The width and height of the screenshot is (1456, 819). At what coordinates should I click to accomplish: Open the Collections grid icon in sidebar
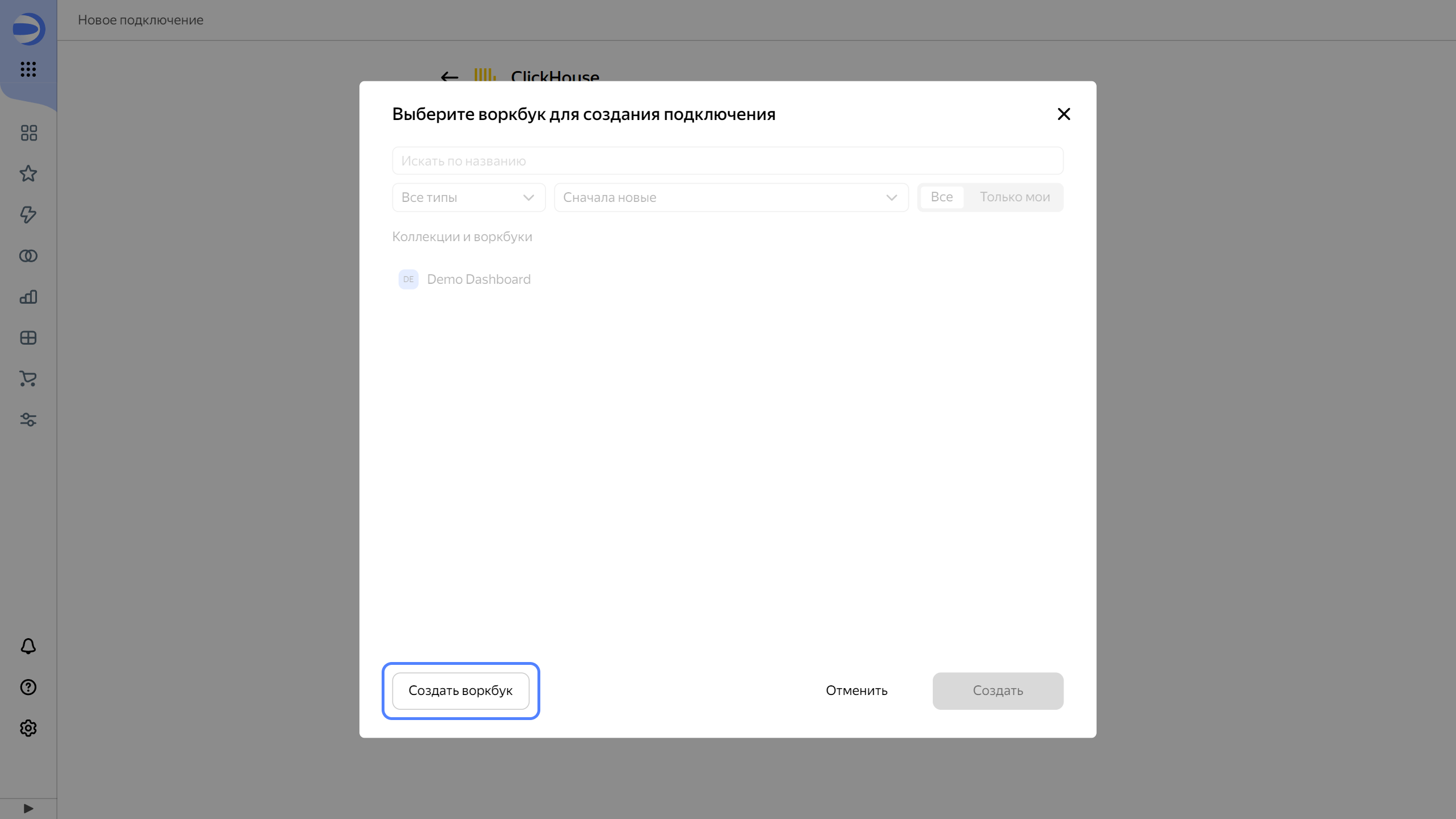(x=28, y=133)
